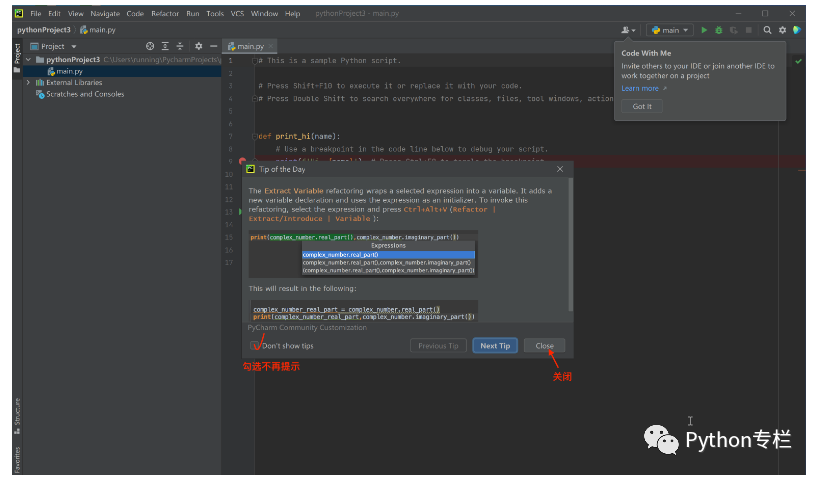
Task: Expand the External Libraries node
Action: [x=29, y=83]
